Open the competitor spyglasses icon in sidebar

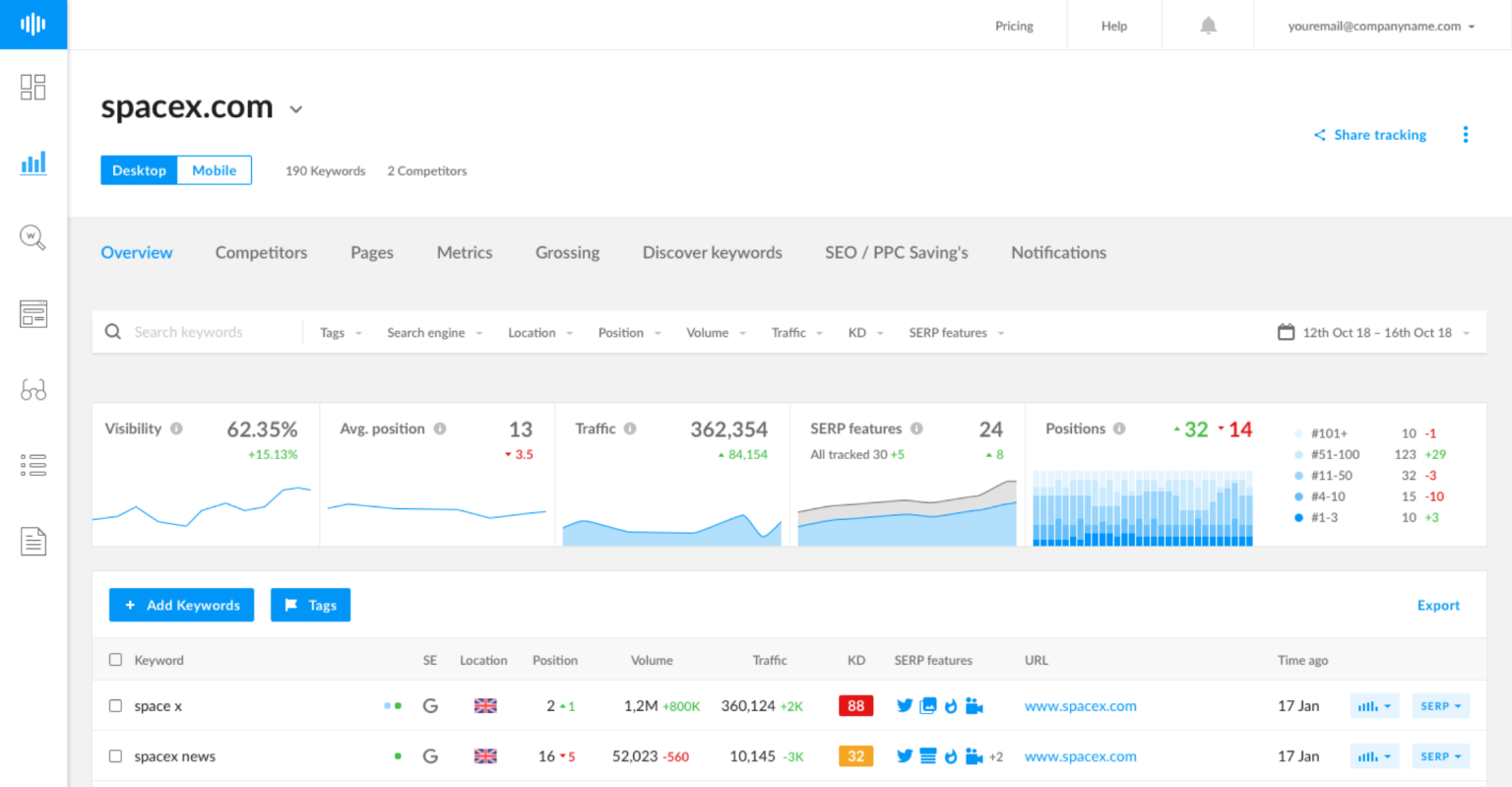click(x=32, y=389)
